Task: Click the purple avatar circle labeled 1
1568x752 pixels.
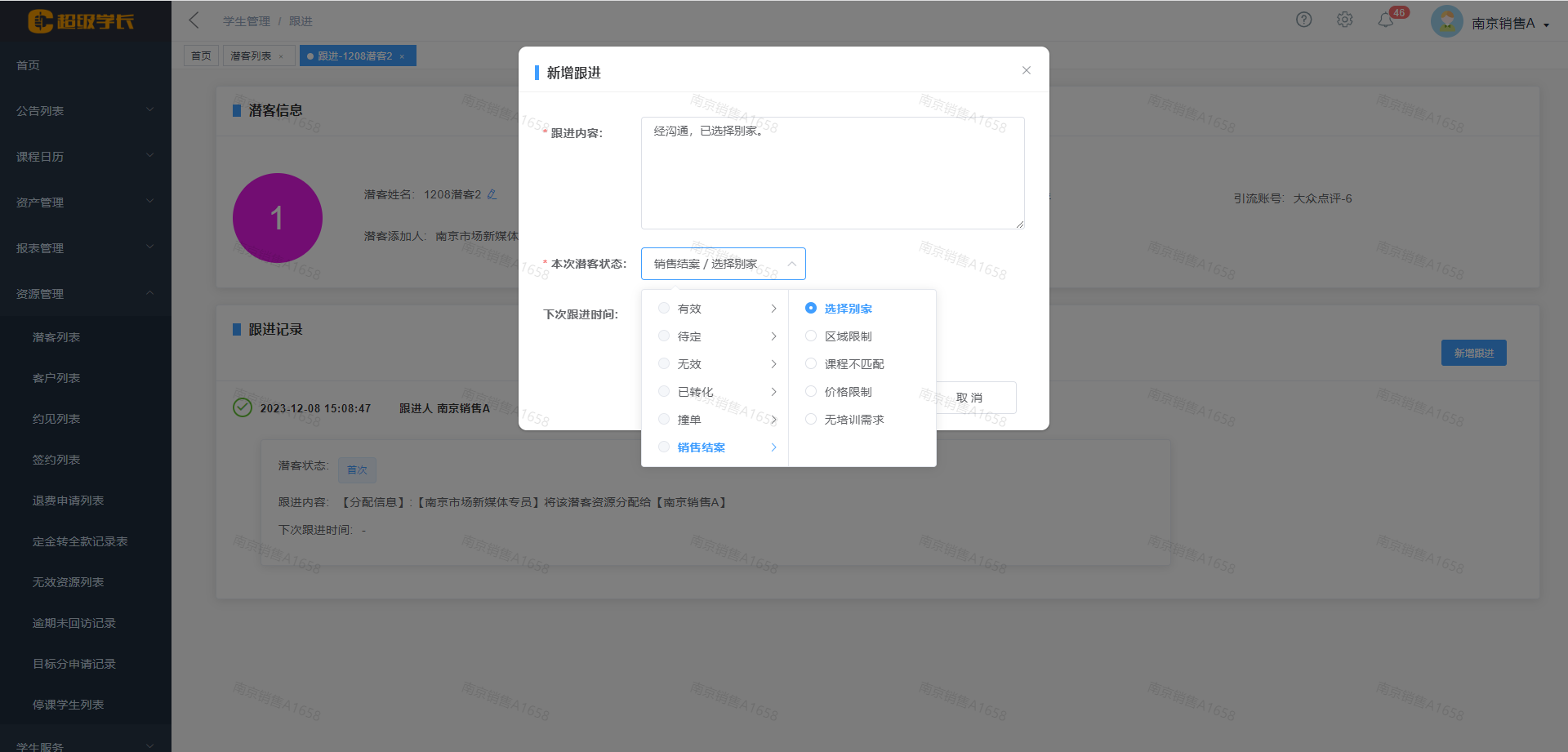Action: click(x=278, y=218)
